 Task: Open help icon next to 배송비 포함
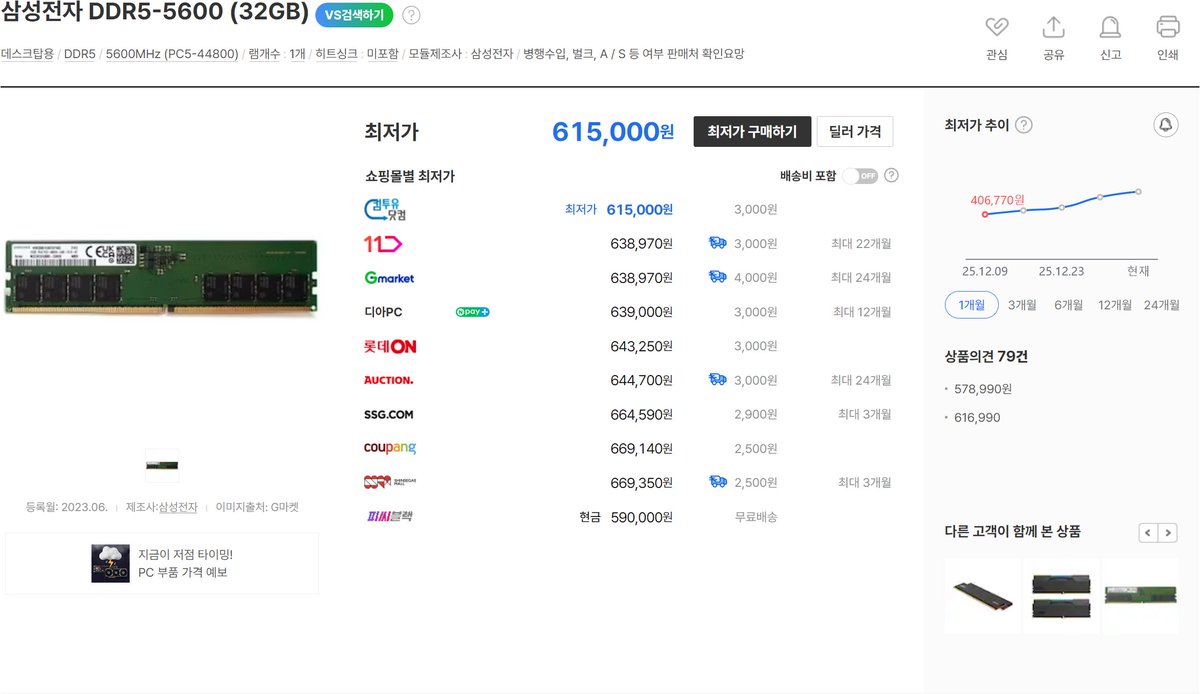click(x=891, y=175)
